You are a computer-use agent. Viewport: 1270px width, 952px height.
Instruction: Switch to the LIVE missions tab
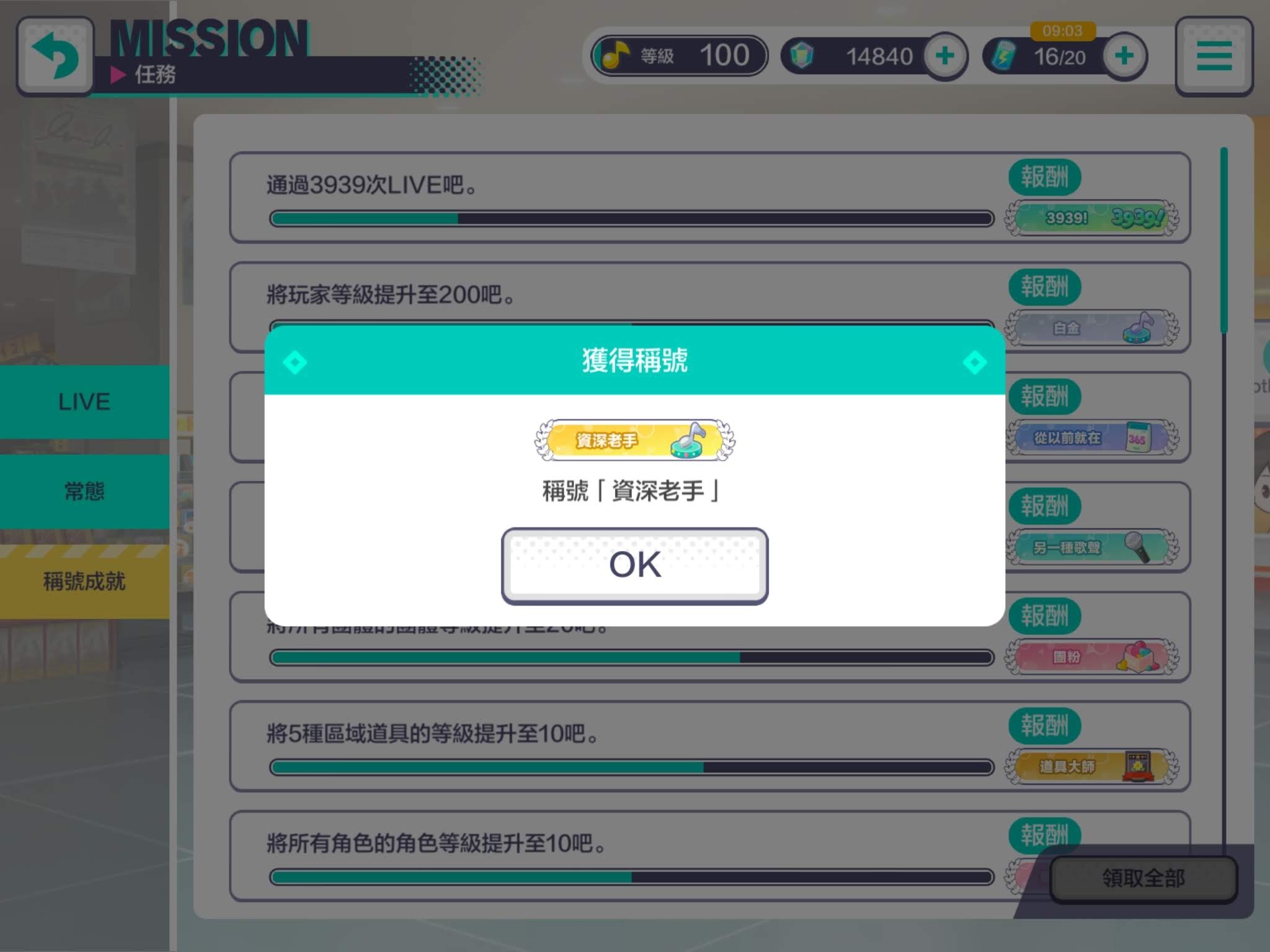[84, 402]
